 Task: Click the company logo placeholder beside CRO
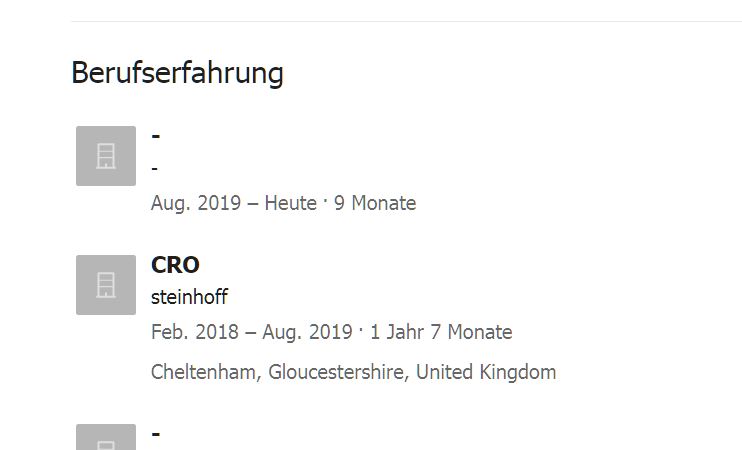point(106,285)
